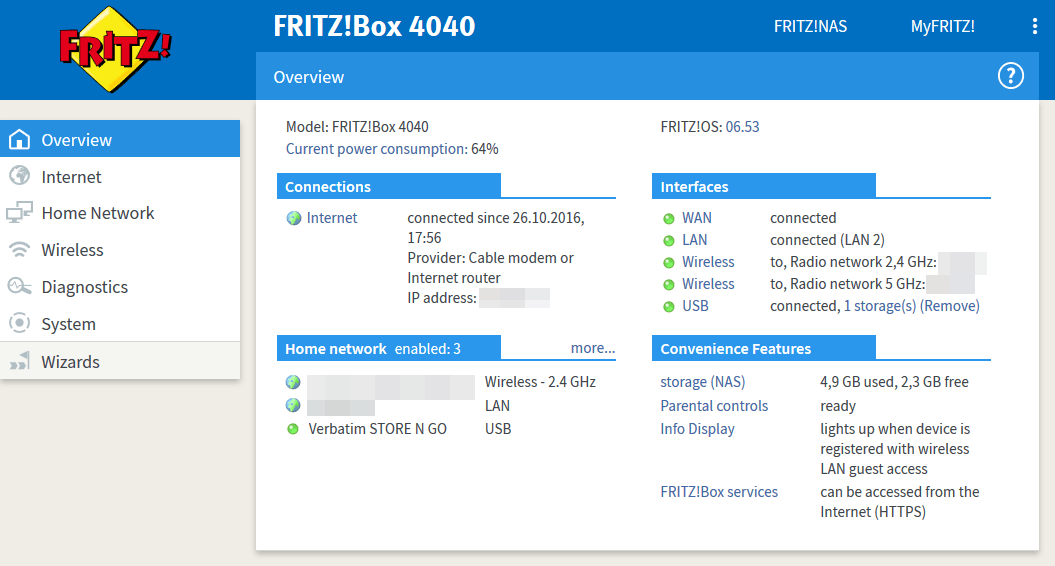
Task: Click more... in Home network section
Action: tap(593, 348)
